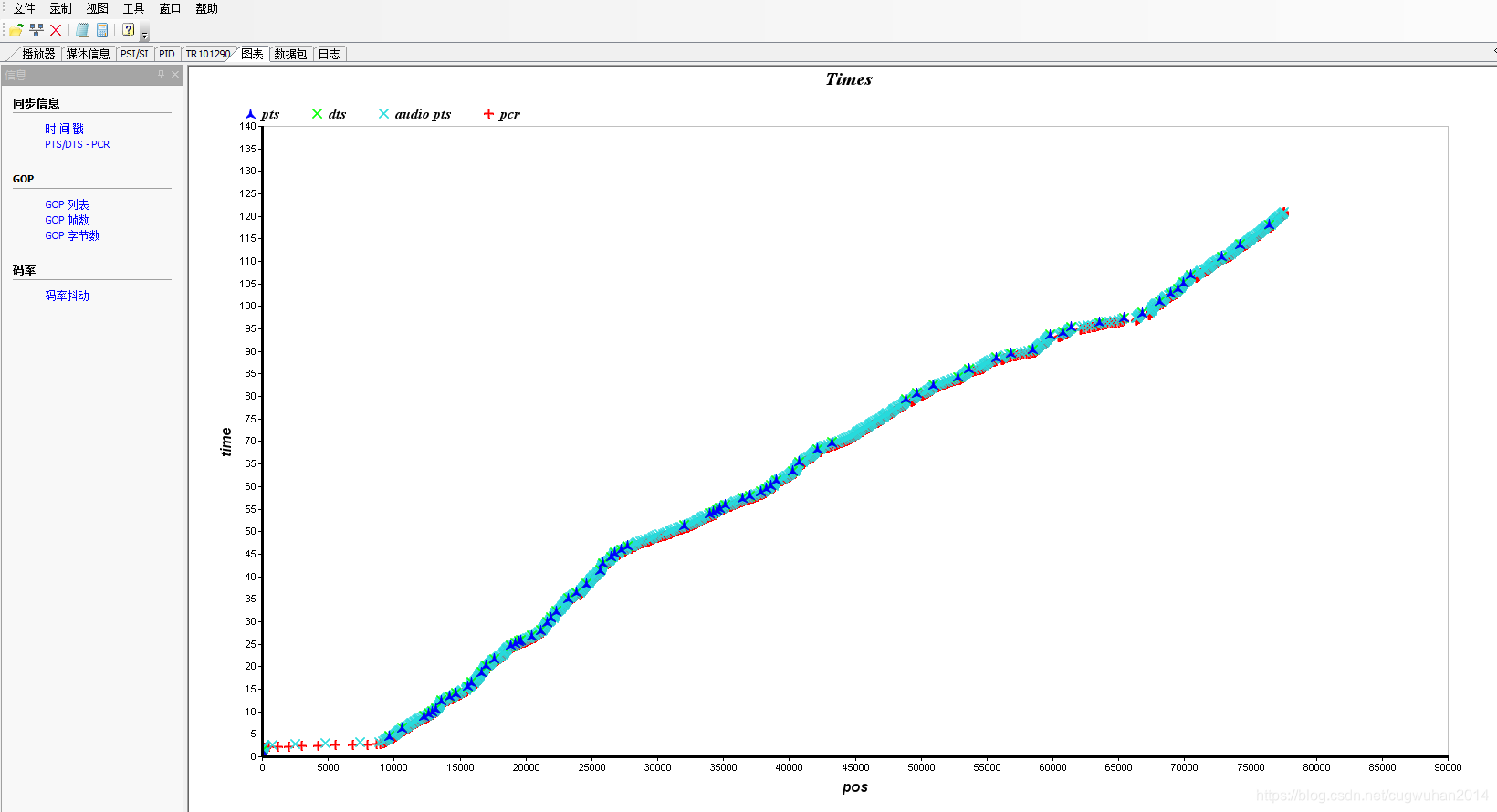
Task: Click the 码率 section heading
Action: 25,270
